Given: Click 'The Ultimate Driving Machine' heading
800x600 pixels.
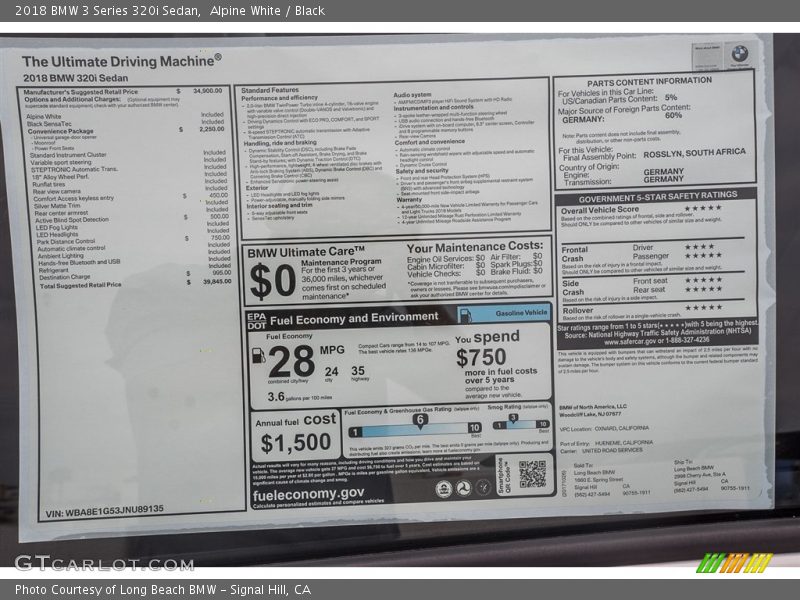Looking at the screenshot, I should point(121,61).
